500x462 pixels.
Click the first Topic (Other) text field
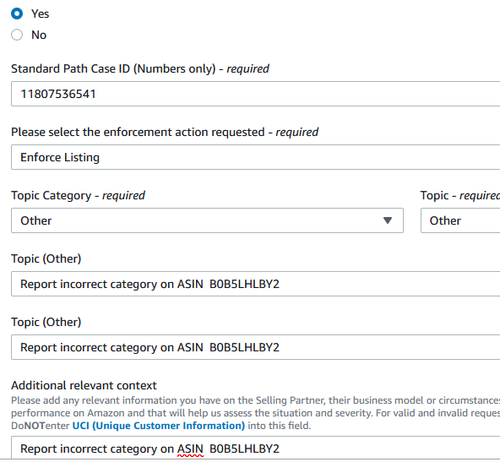click(x=255, y=284)
